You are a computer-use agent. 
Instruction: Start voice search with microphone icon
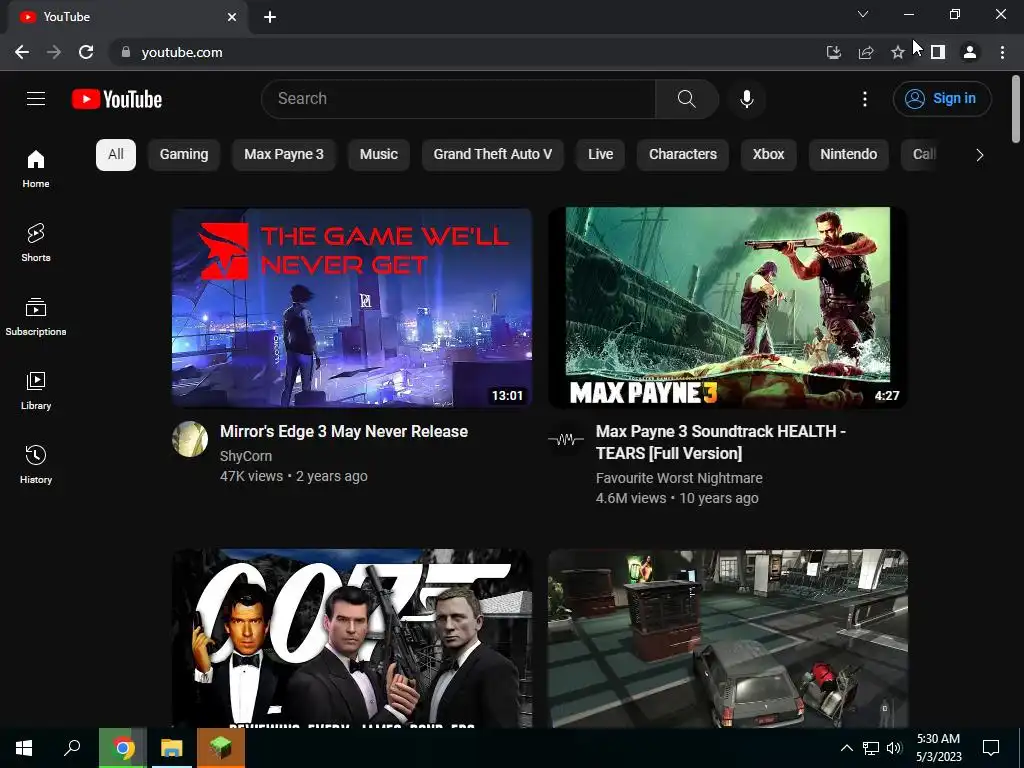pyautogui.click(x=747, y=99)
